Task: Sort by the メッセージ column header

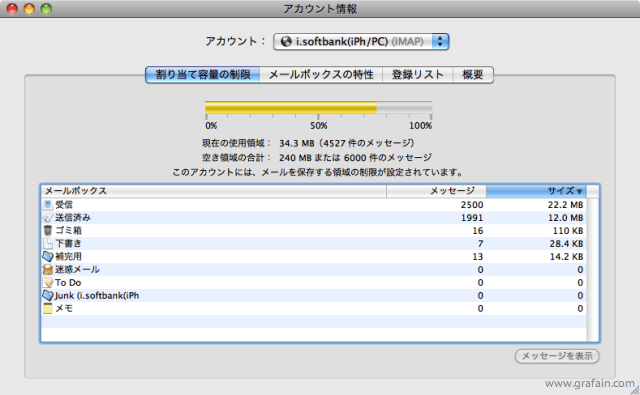Action: (x=436, y=191)
